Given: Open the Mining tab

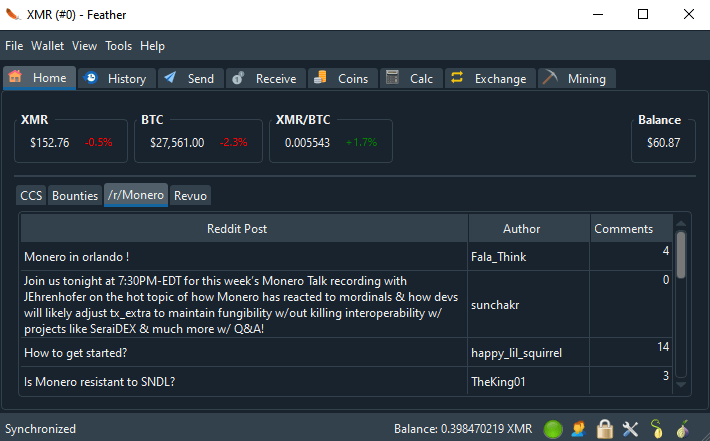Looking at the screenshot, I should coord(576,78).
